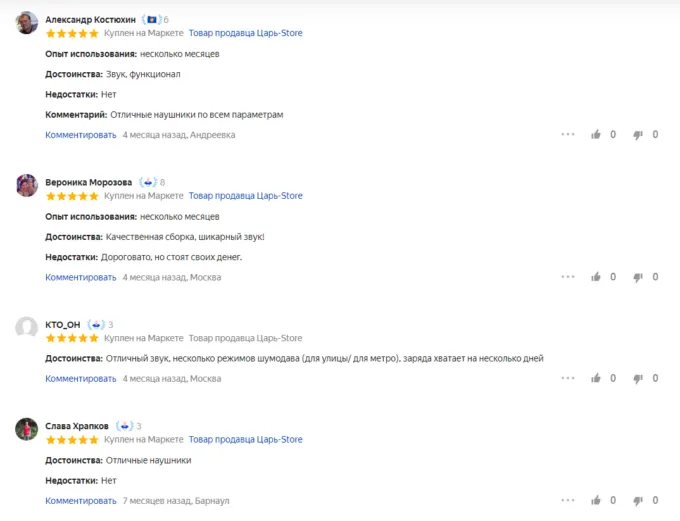Open Вероника Морозова's profile name
The image size is (680, 521).
coord(89,182)
